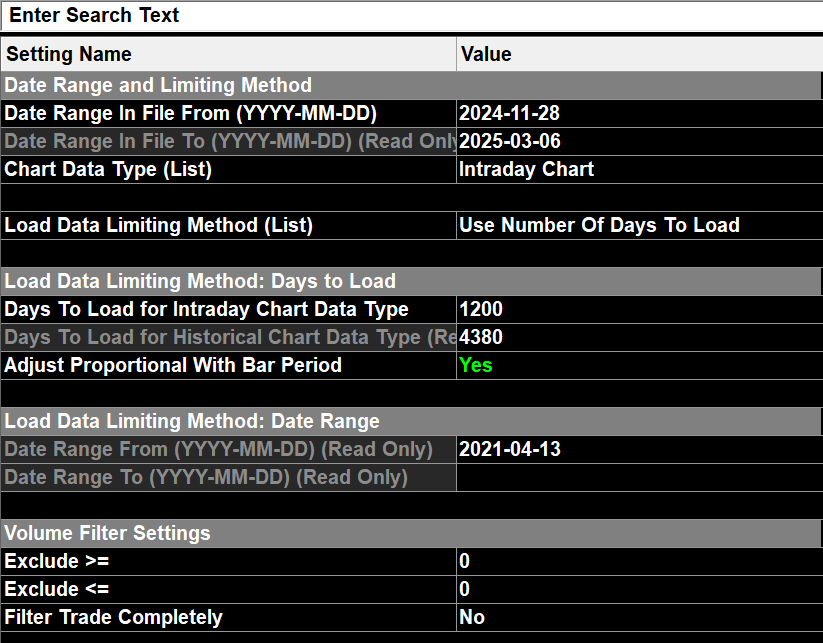
Task: Select Adjust Proportional With Bar Period setting name
Action: click(228, 365)
